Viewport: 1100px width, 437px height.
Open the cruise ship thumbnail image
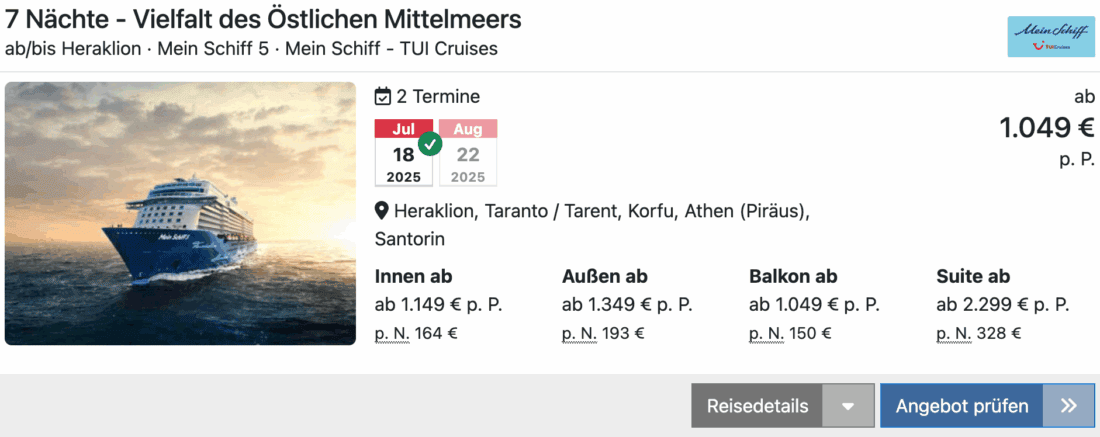(x=180, y=214)
